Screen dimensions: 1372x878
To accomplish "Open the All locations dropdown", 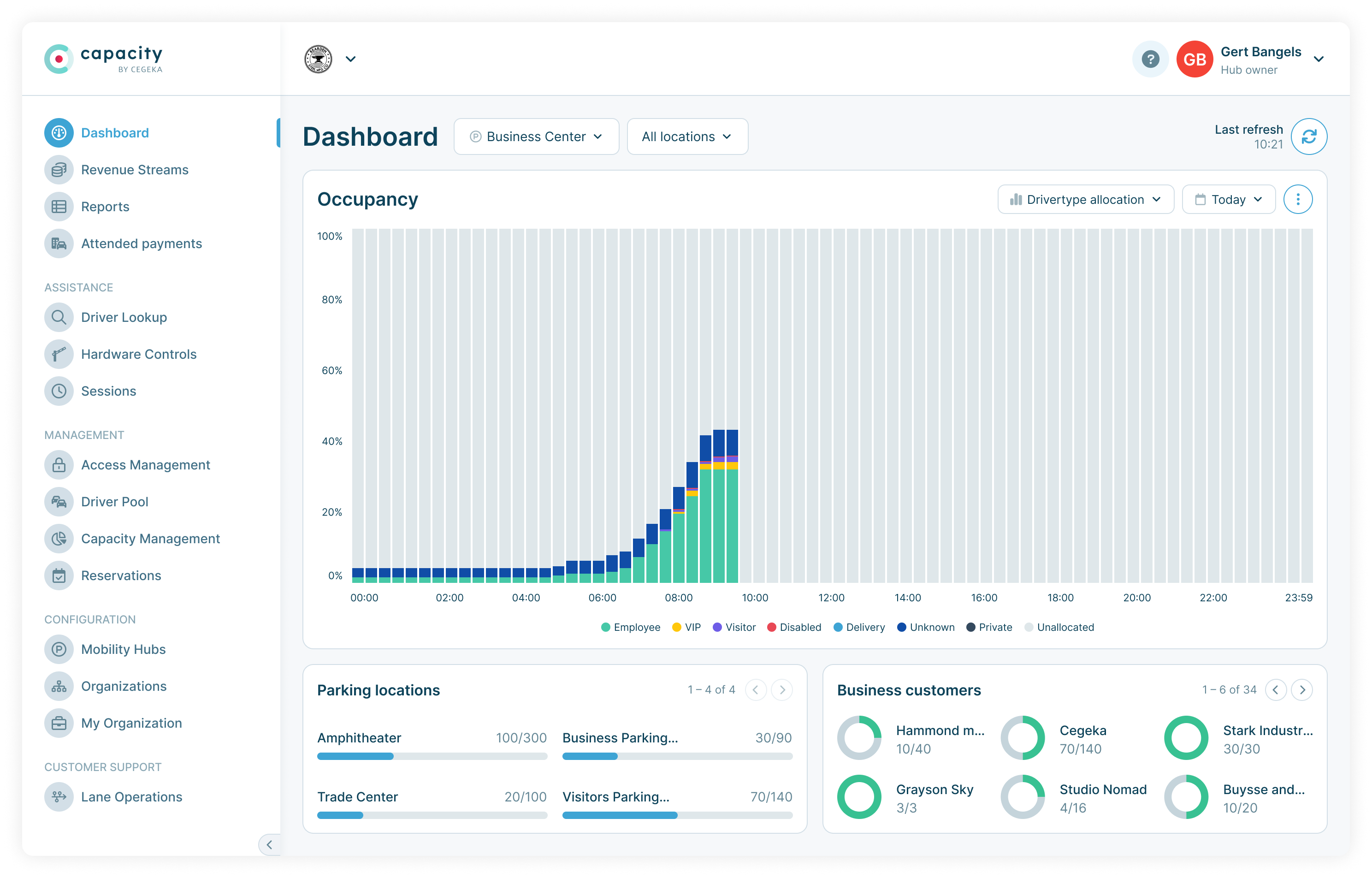I will [687, 137].
